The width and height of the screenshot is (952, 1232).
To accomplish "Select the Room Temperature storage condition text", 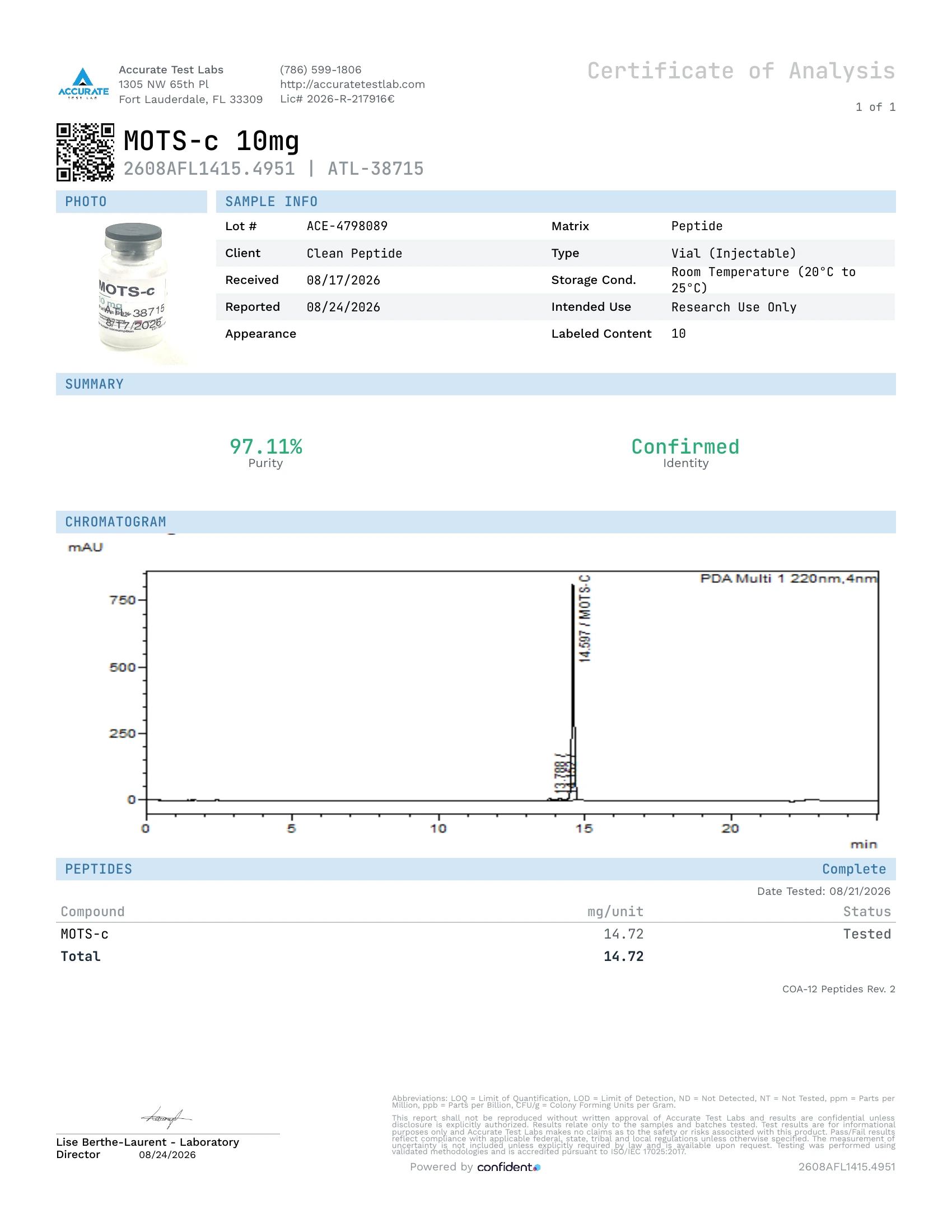I will 764,280.
